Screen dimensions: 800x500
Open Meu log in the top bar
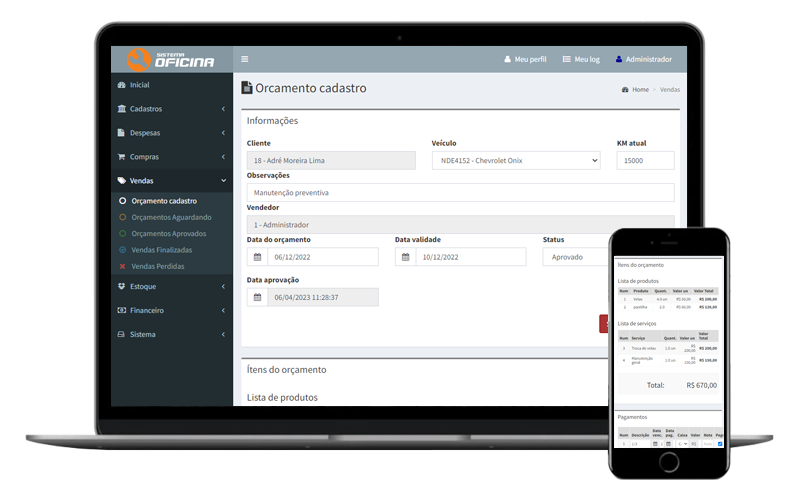pyautogui.click(x=581, y=60)
